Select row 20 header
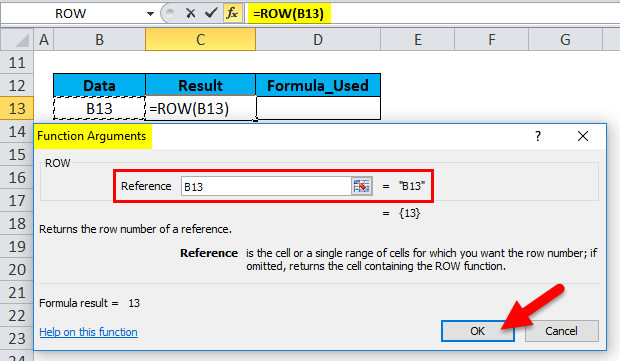The width and height of the screenshot is (620, 361). (17, 269)
